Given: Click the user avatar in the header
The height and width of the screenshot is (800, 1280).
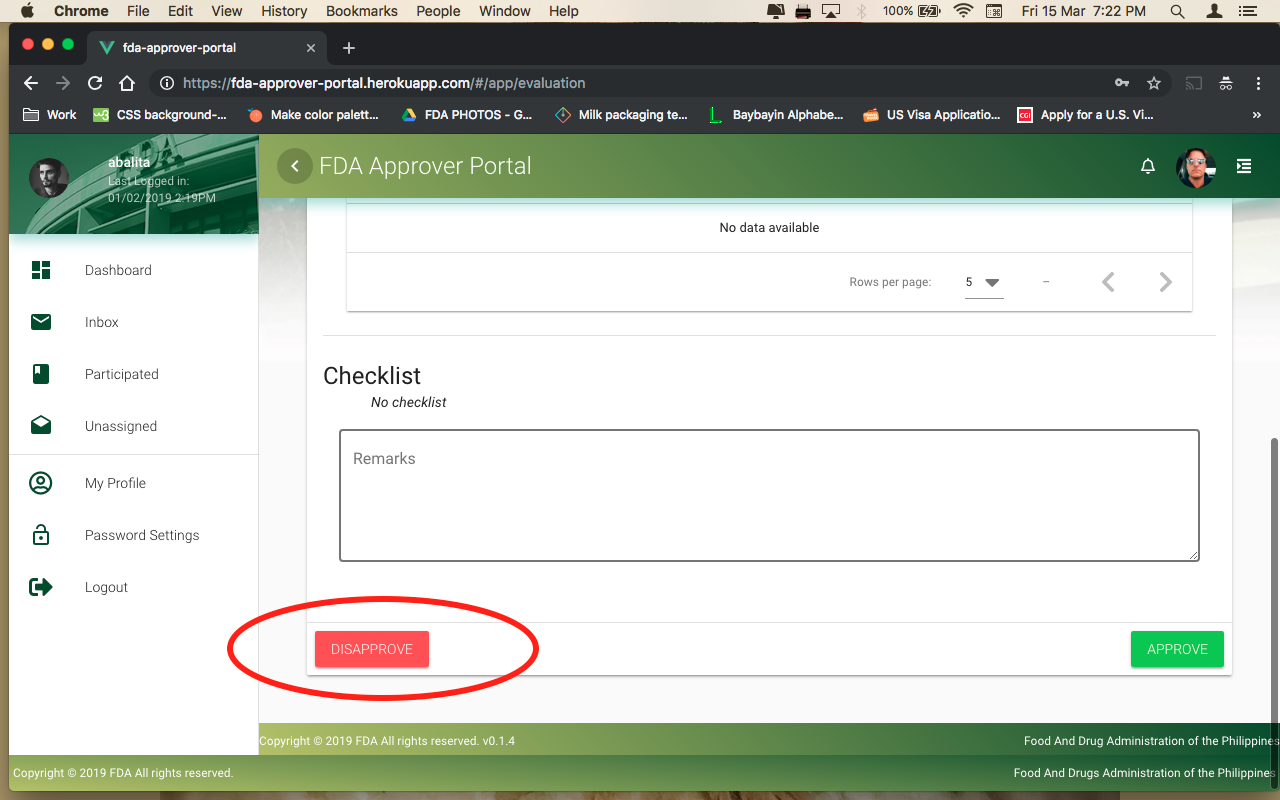Looking at the screenshot, I should coord(1196,167).
